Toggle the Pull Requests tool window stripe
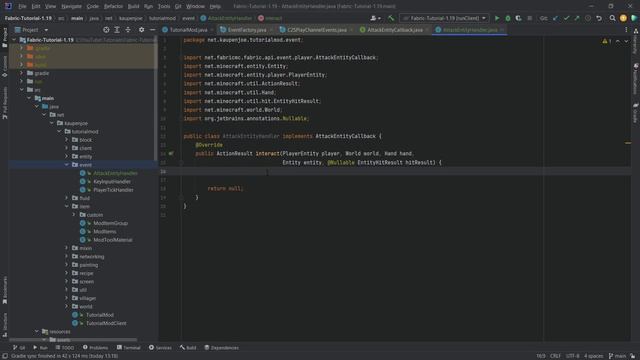The image size is (640, 360). (4, 103)
